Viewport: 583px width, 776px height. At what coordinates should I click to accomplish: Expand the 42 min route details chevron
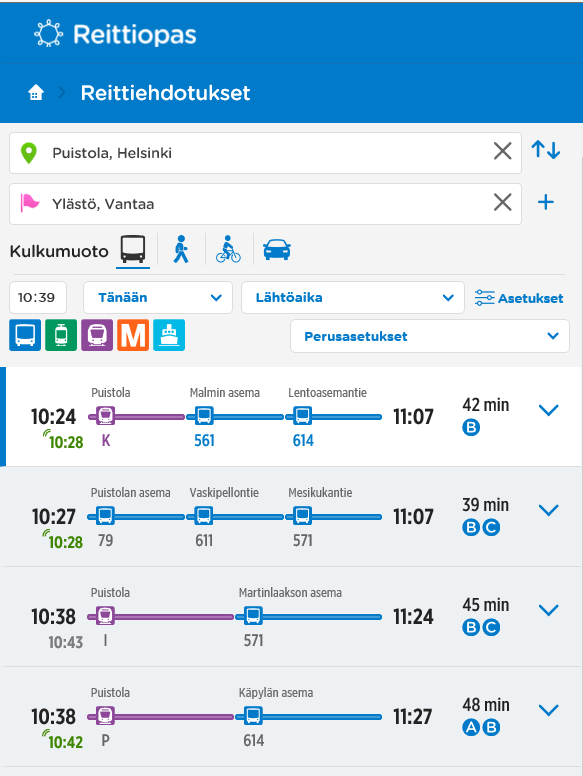point(548,410)
